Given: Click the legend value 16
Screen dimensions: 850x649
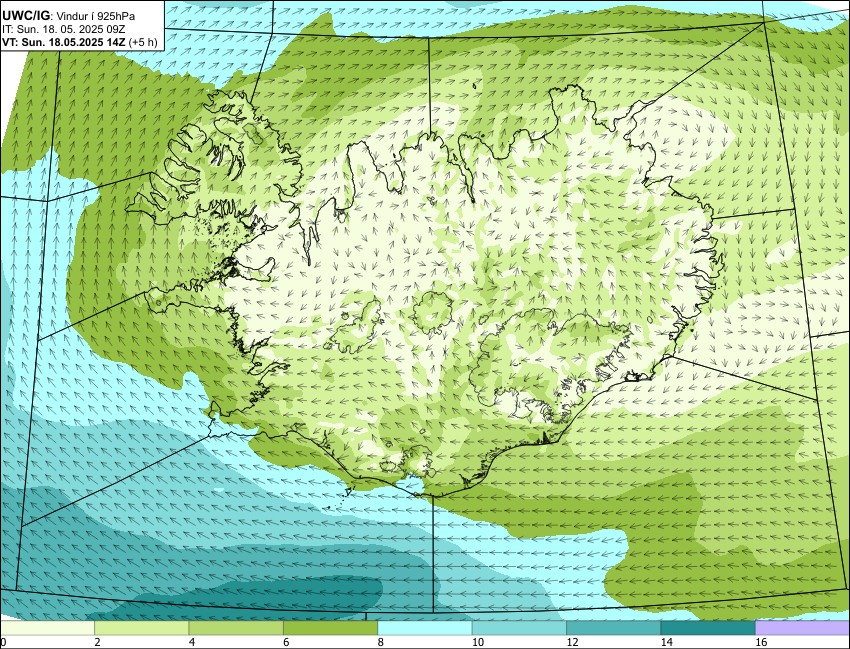Looking at the screenshot, I should (x=761, y=642).
